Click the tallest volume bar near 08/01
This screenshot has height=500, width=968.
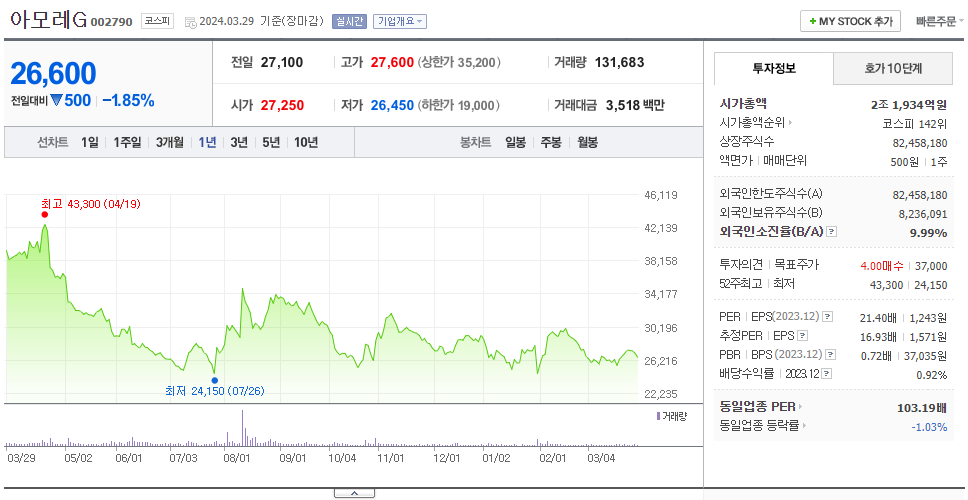(x=243, y=428)
